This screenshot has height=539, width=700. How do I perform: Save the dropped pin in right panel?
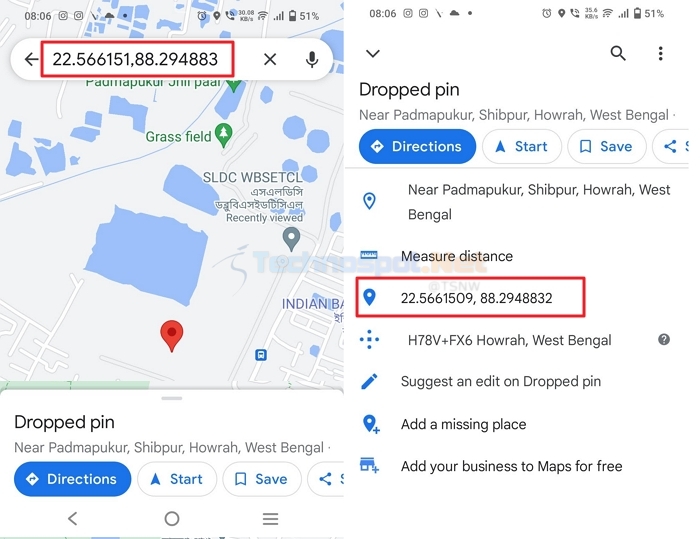click(607, 146)
